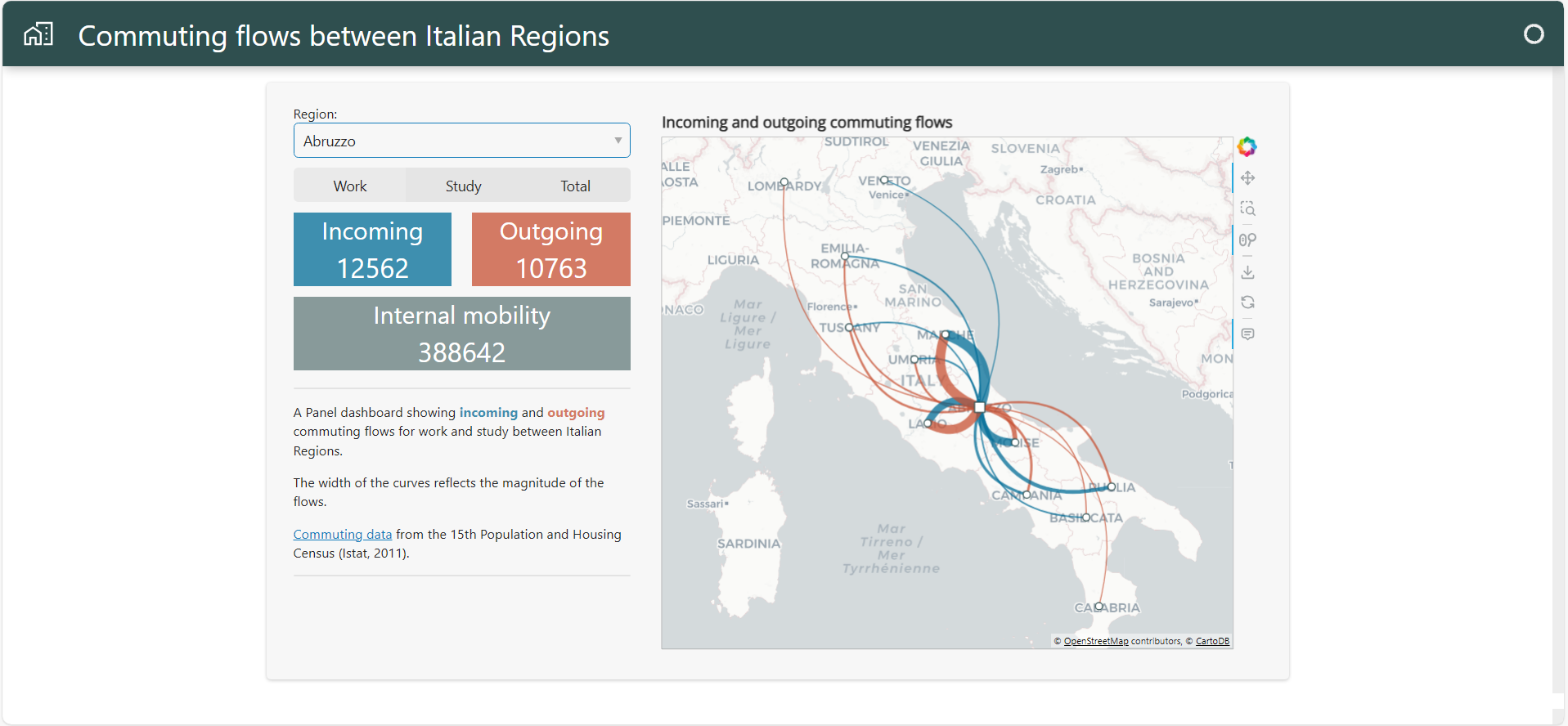1568x726 pixels.
Task: Click the home building icon in header
Action: click(38, 34)
